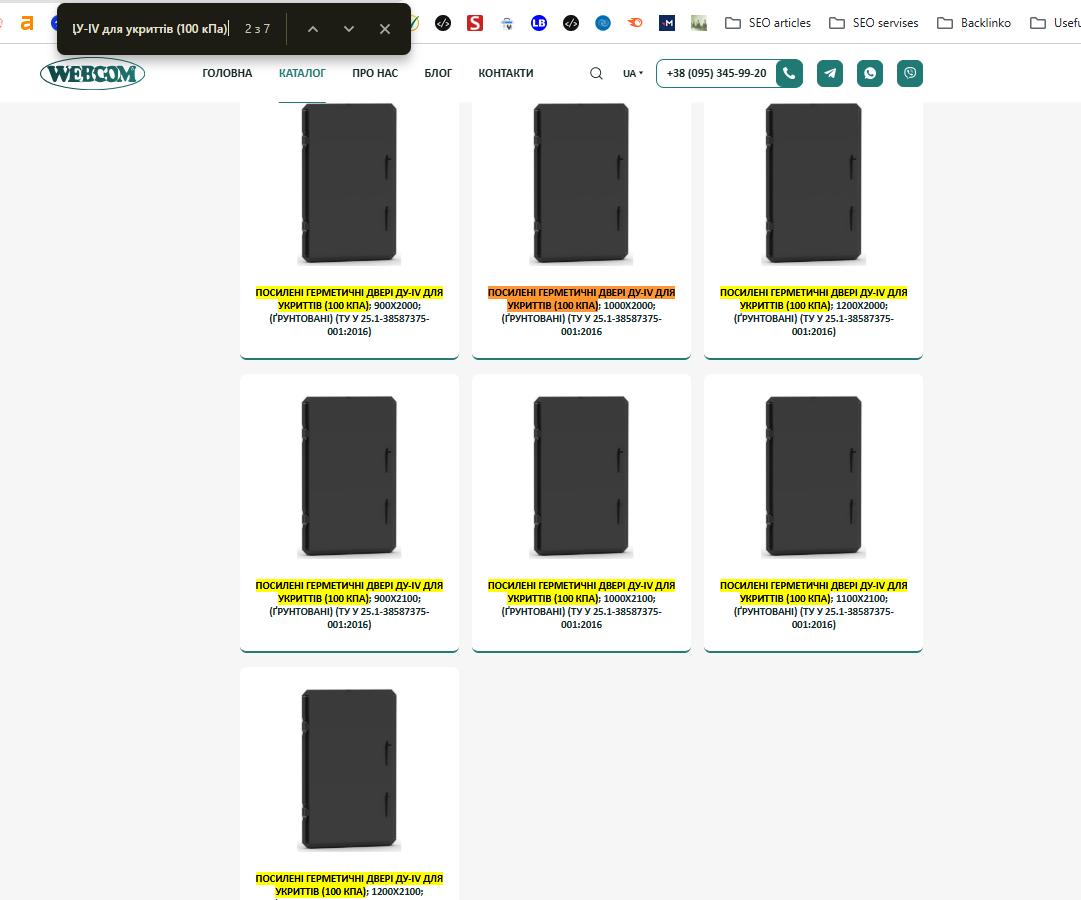Open the dark blue M bookmark icon
Viewport: 1081px width, 900px height.
tap(667, 23)
